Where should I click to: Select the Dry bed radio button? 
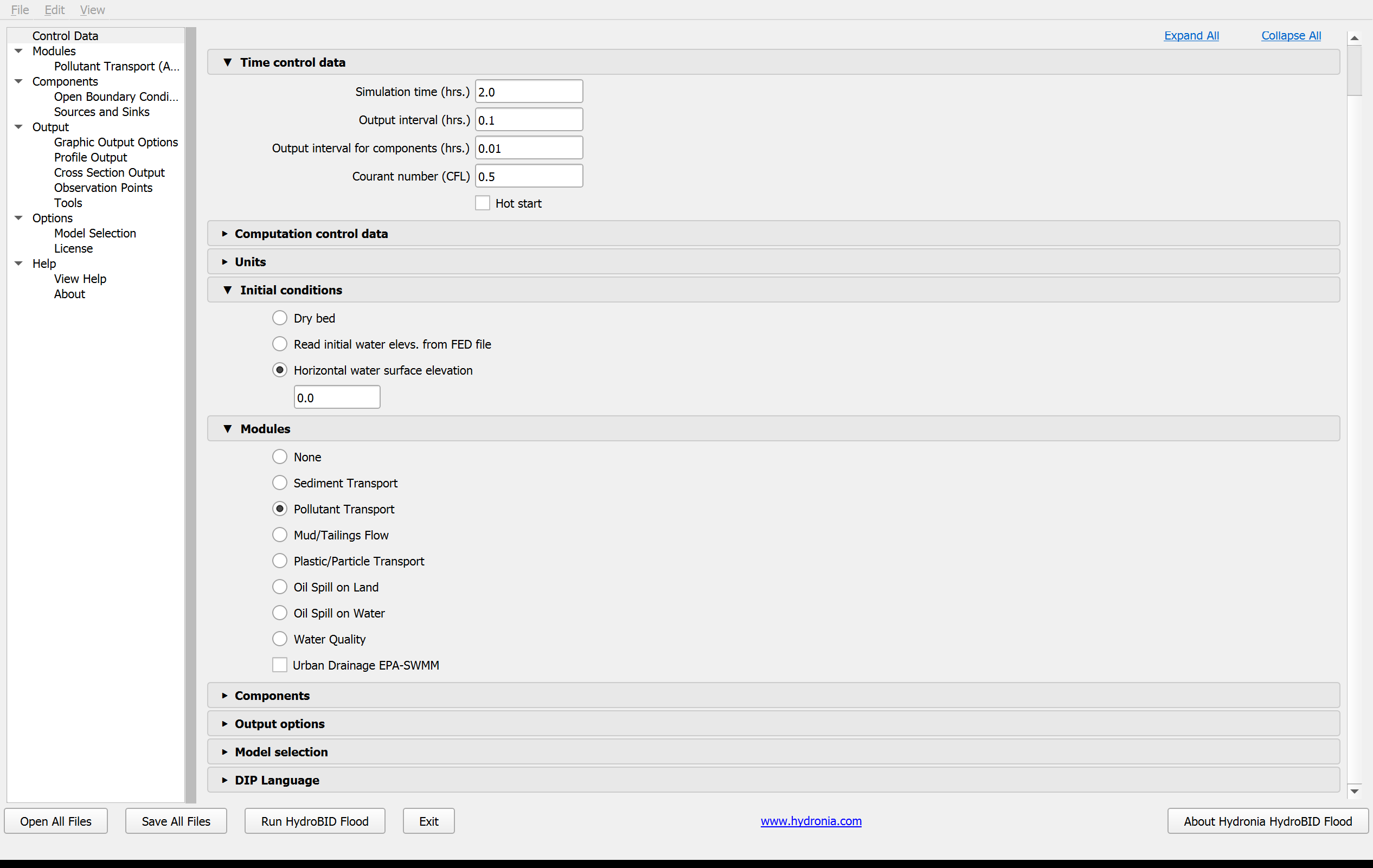click(x=279, y=318)
